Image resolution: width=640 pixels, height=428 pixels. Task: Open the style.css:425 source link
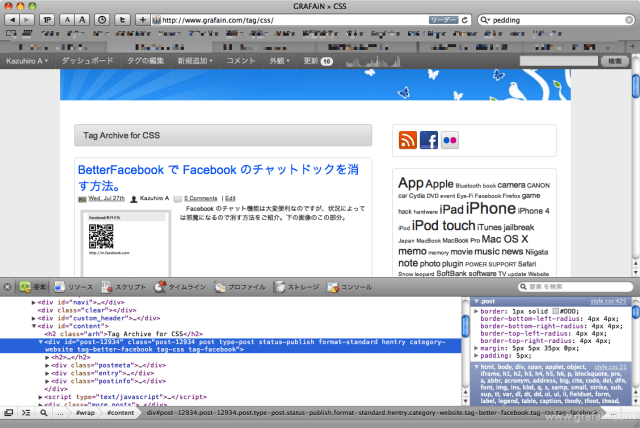[x=608, y=302]
